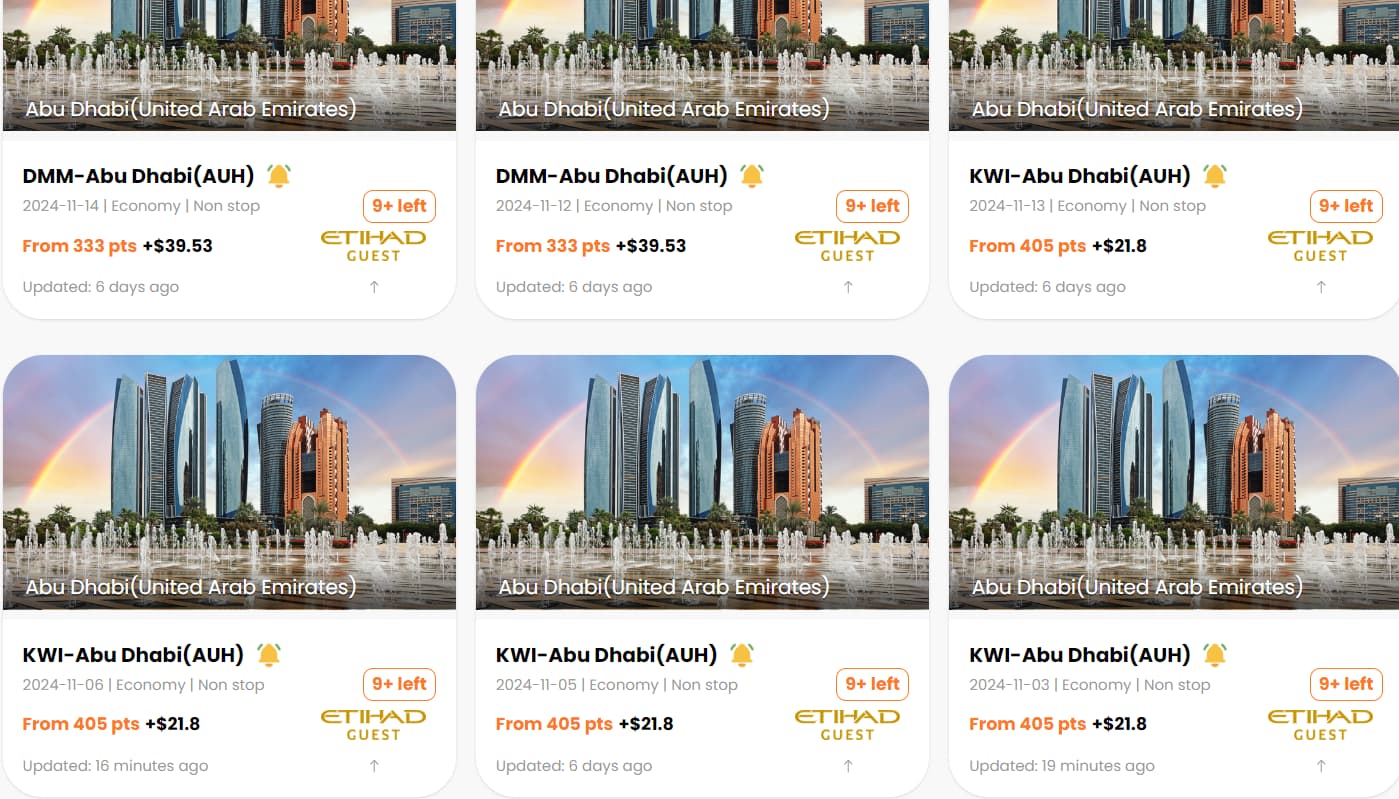
Task: Expand the 2024-11-06 flight card arrow
Action: [374, 766]
